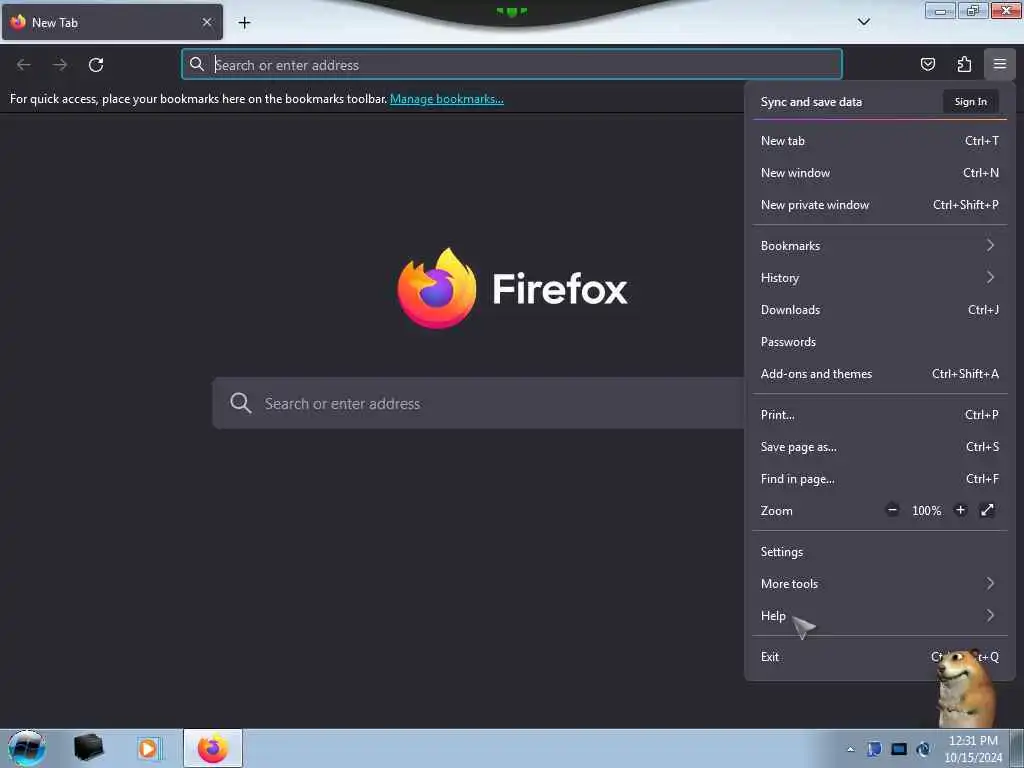Open the list all tabs arrow
Screen dimensions: 1024x768
[863, 22]
